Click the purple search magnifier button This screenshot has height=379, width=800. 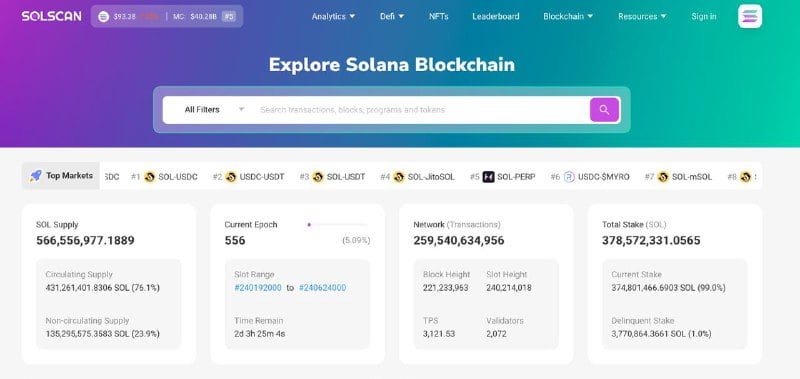[604, 110]
